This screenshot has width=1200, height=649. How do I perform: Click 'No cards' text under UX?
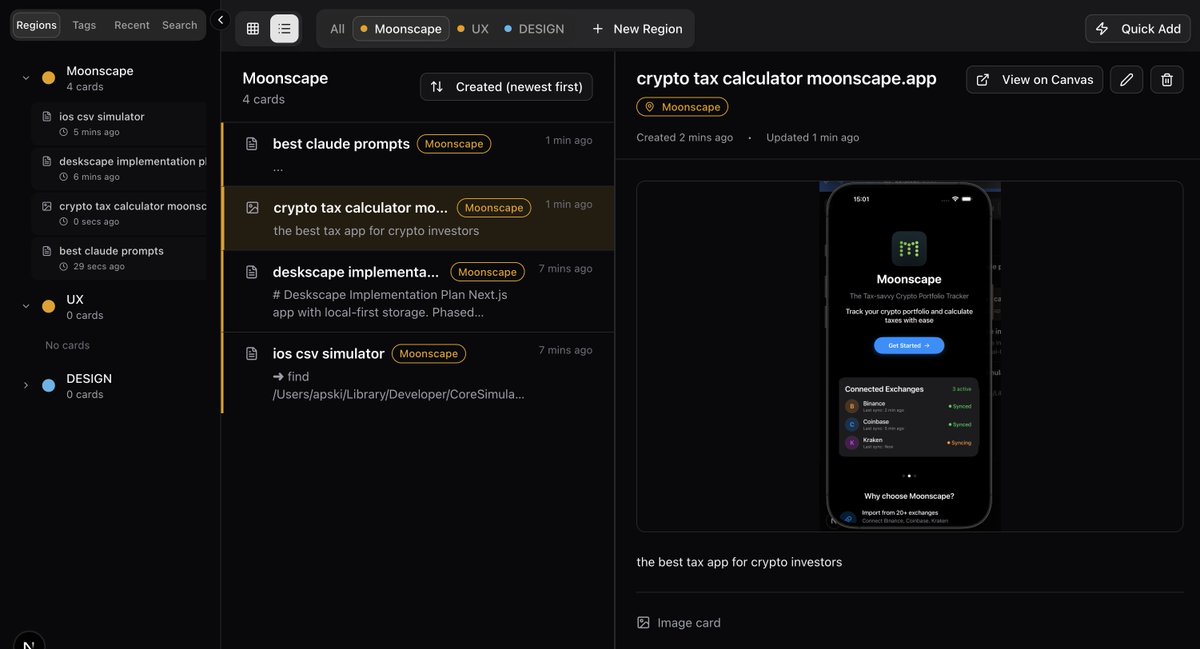pyautogui.click(x=67, y=345)
